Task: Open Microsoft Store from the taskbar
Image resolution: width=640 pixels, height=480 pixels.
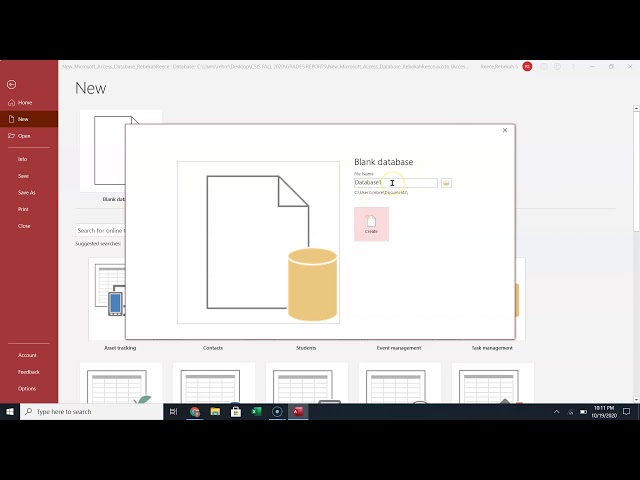Action: click(x=236, y=412)
